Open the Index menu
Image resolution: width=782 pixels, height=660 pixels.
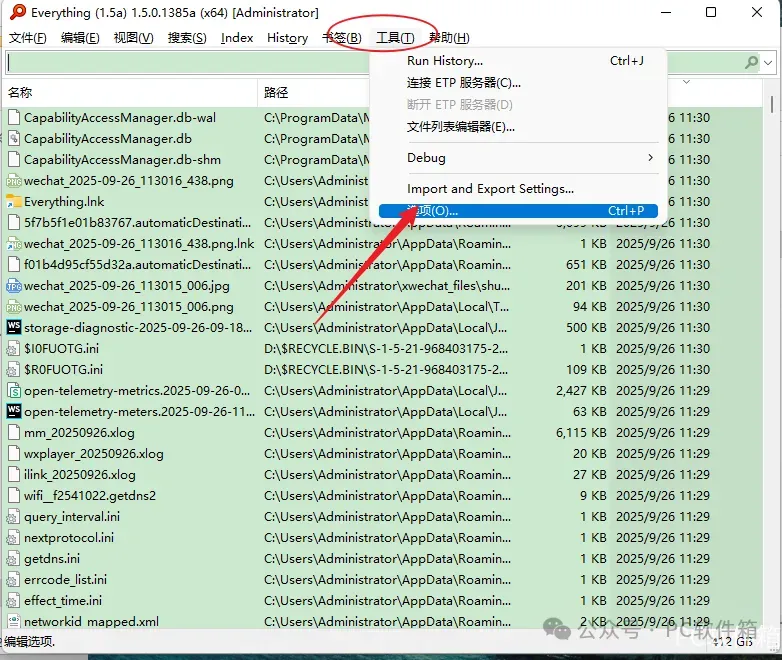tap(237, 38)
